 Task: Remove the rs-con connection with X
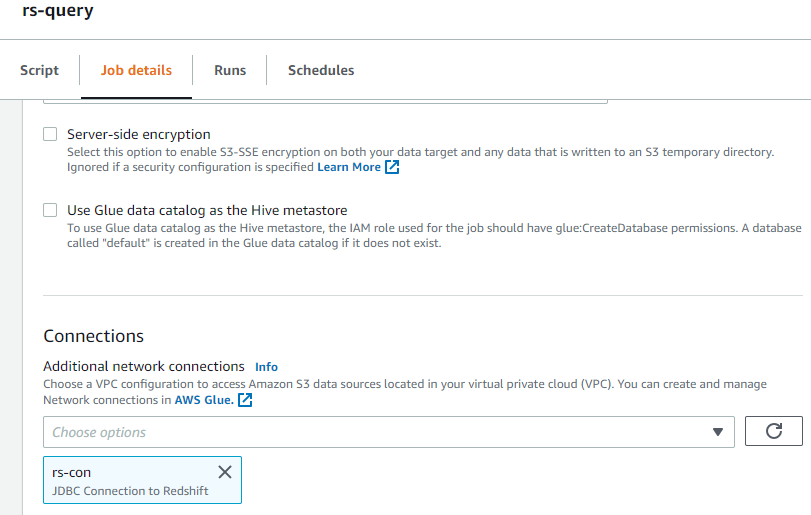[225, 472]
